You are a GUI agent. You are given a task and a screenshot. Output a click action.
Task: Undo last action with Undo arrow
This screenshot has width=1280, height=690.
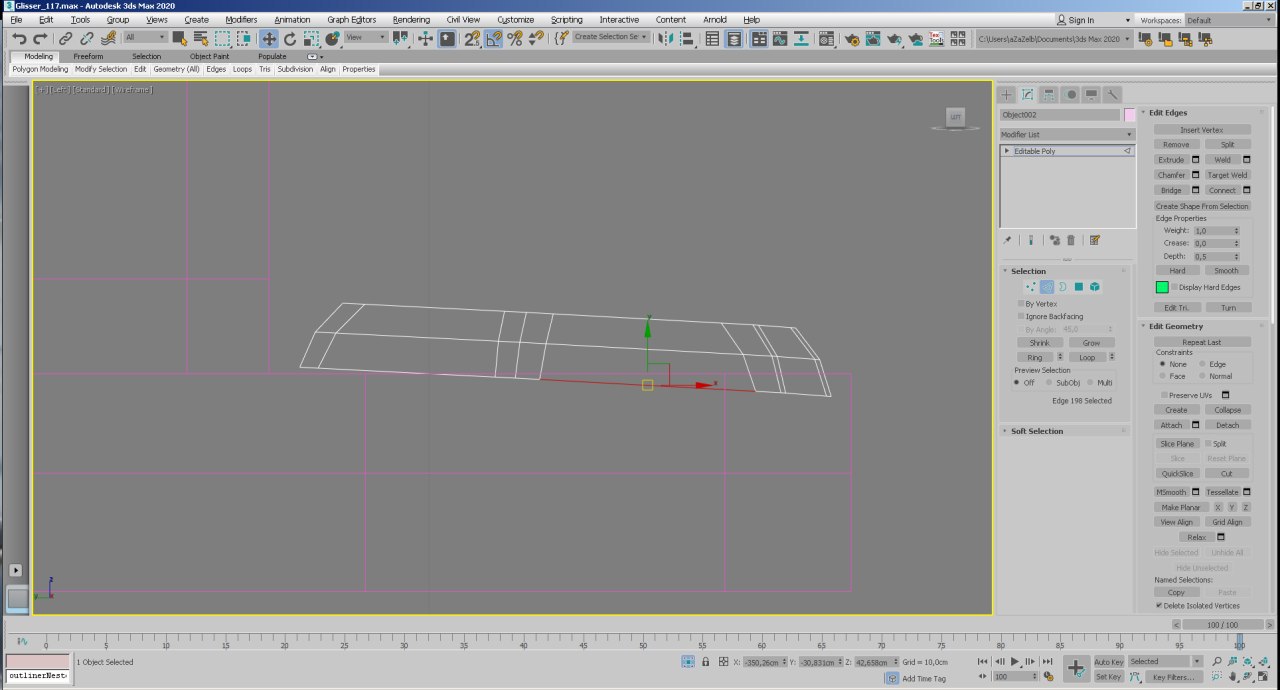(19, 38)
